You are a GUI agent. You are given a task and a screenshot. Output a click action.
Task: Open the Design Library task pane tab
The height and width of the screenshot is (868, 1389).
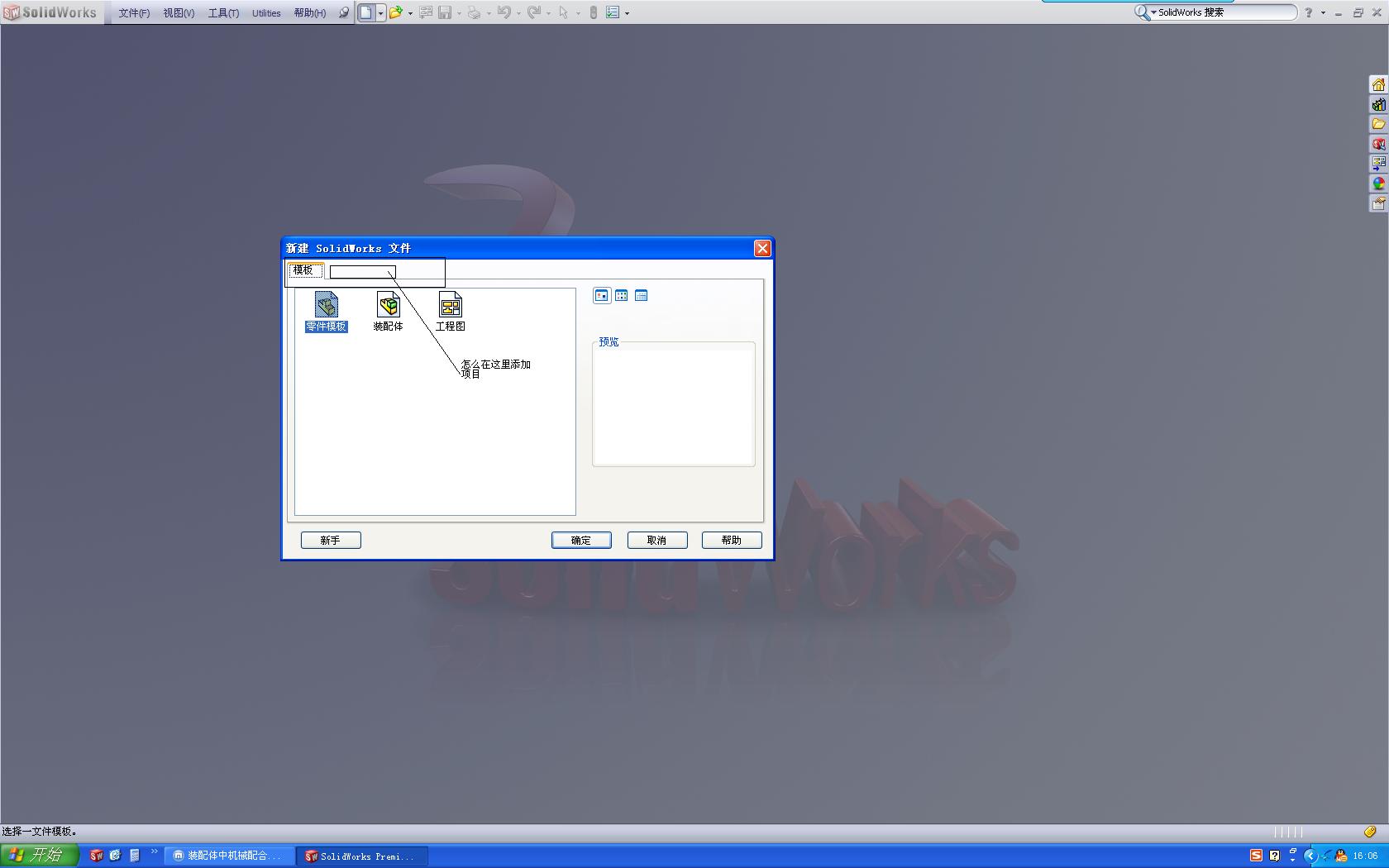(1378, 104)
